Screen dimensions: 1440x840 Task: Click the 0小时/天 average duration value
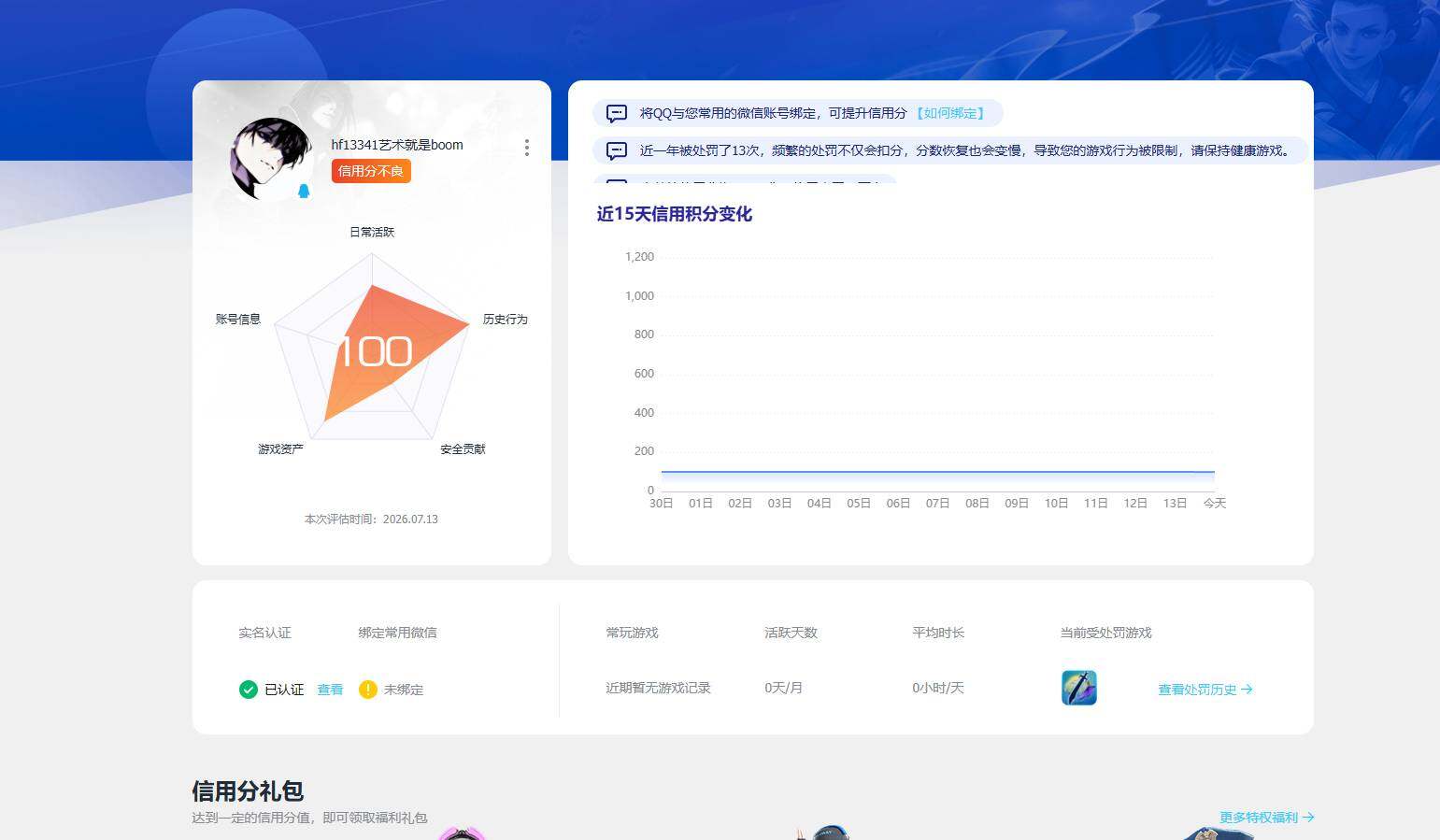(x=938, y=688)
